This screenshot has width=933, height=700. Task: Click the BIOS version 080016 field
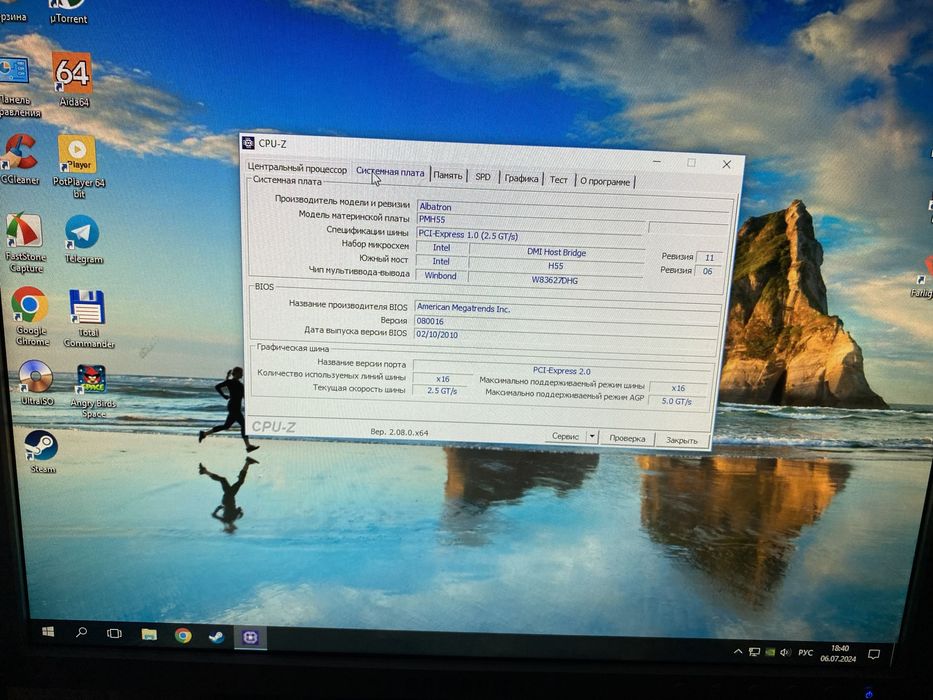click(x=566, y=322)
